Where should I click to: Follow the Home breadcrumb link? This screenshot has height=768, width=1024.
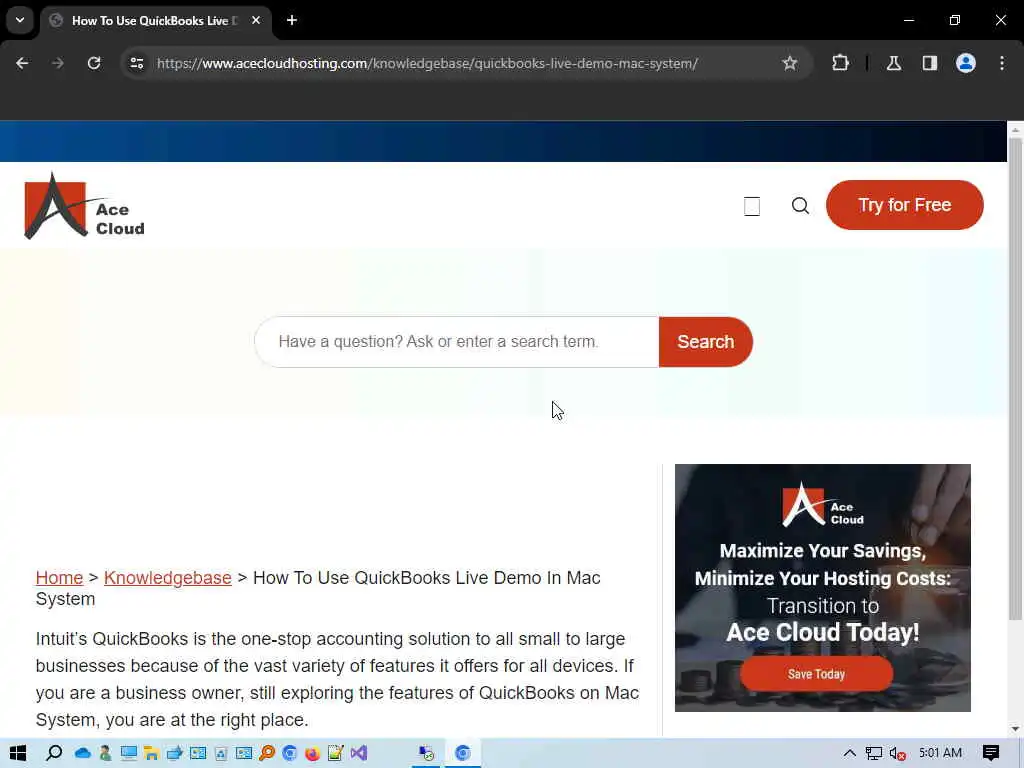[59, 578]
